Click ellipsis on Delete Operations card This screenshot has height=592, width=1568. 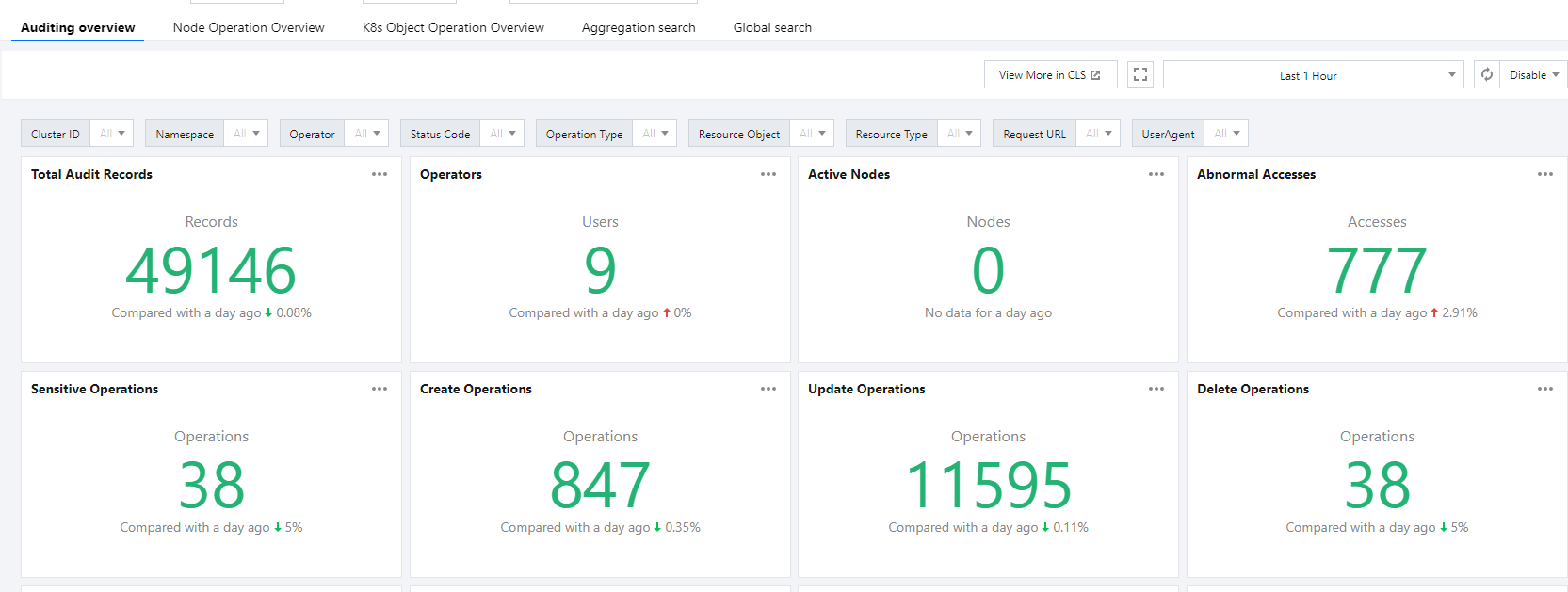[1545, 389]
